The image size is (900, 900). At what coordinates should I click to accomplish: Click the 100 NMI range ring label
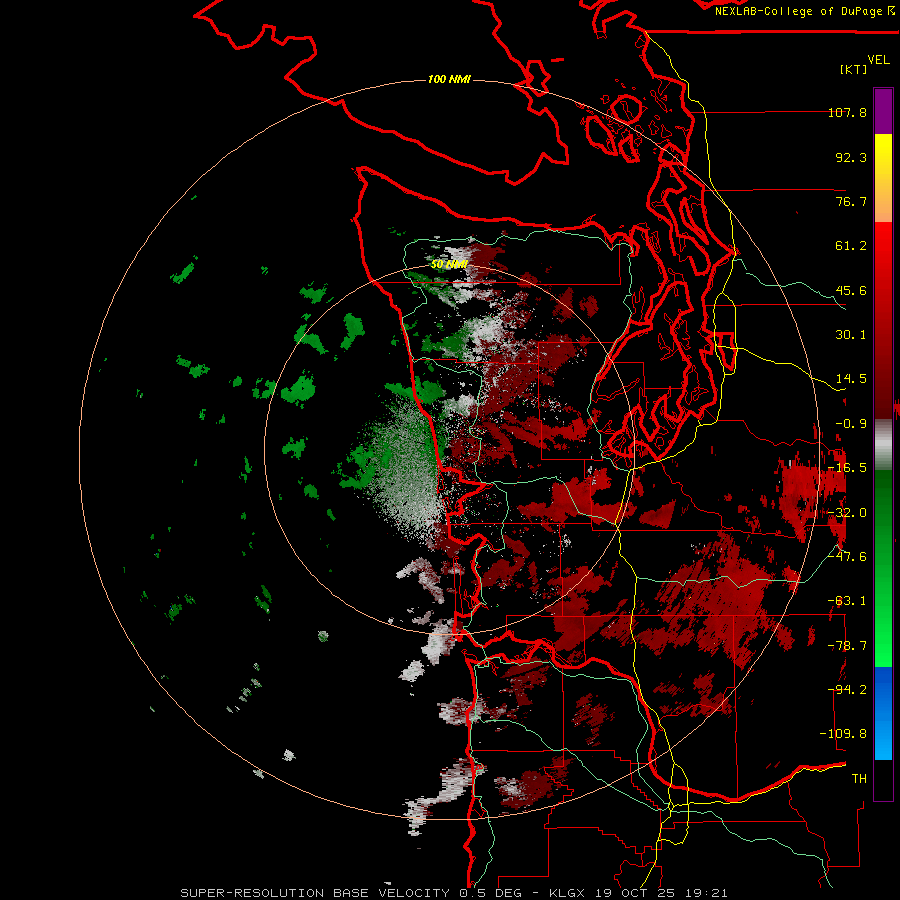tap(449, 79)
